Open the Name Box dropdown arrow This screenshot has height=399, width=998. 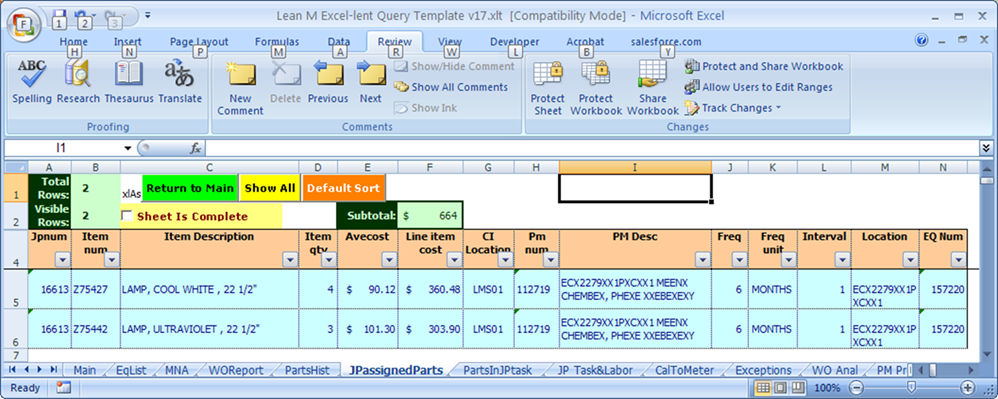coord(128,148)
